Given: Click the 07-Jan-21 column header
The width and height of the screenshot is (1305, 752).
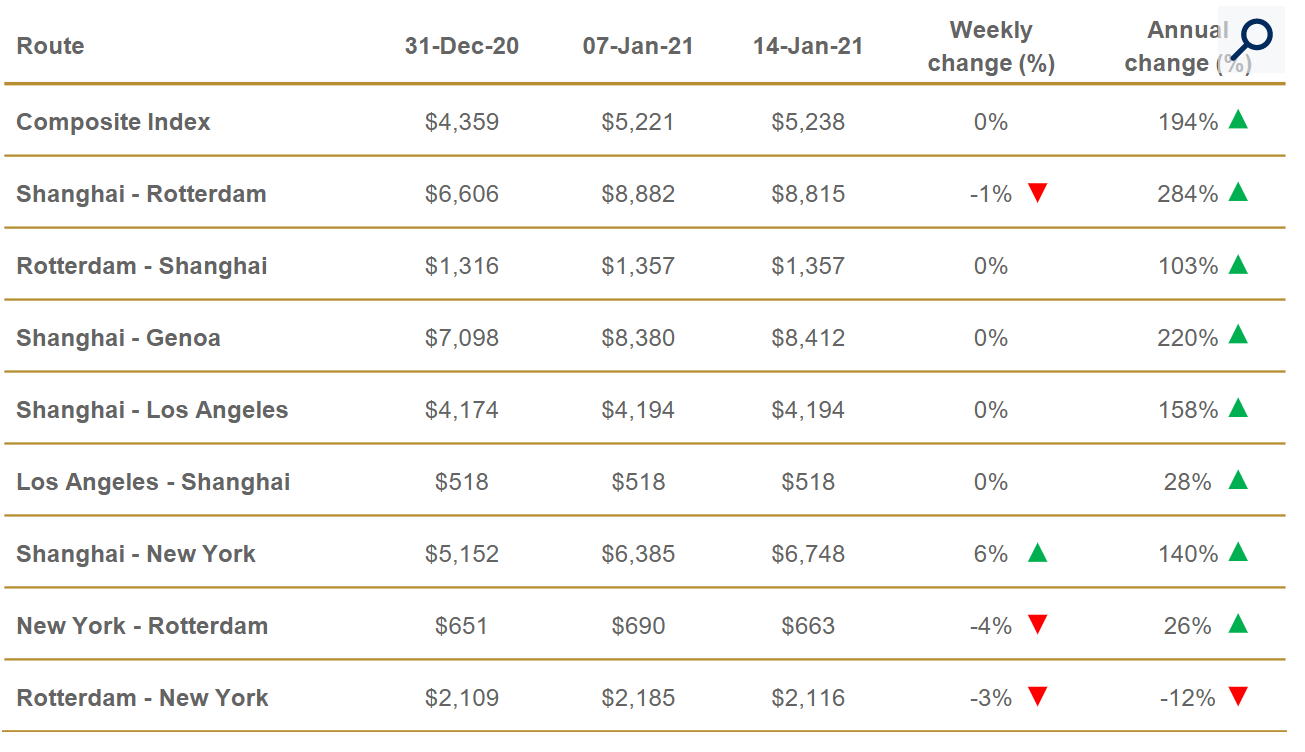Looking at the screenshot, I should click(638, 46).
